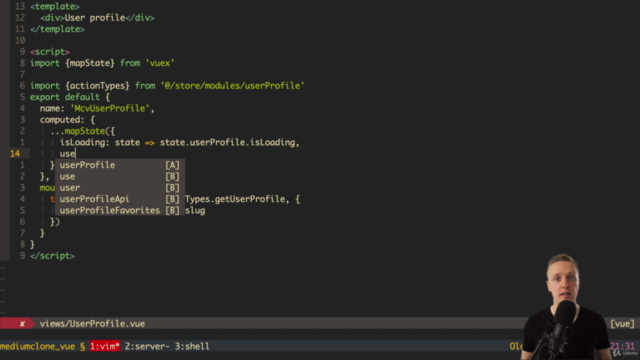Click the current line number 14
Image resolution: width=640 pixels, height=360 pixels.
point(15,154)
